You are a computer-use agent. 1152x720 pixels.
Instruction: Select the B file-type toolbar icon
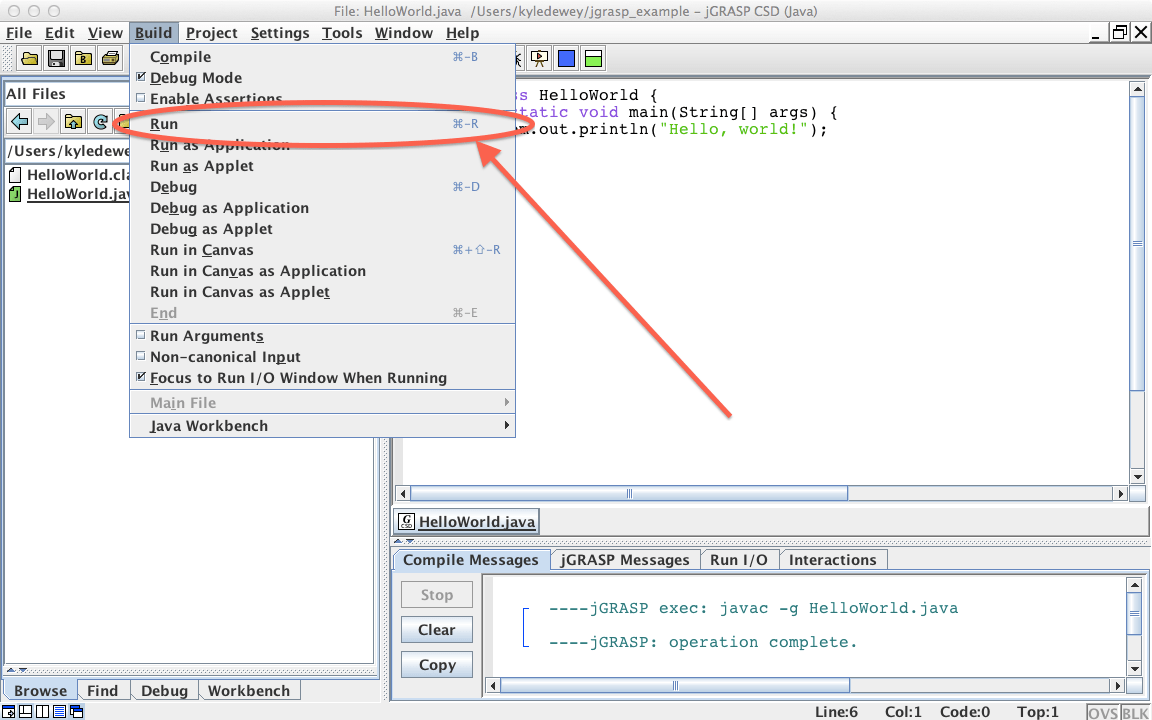83,57
